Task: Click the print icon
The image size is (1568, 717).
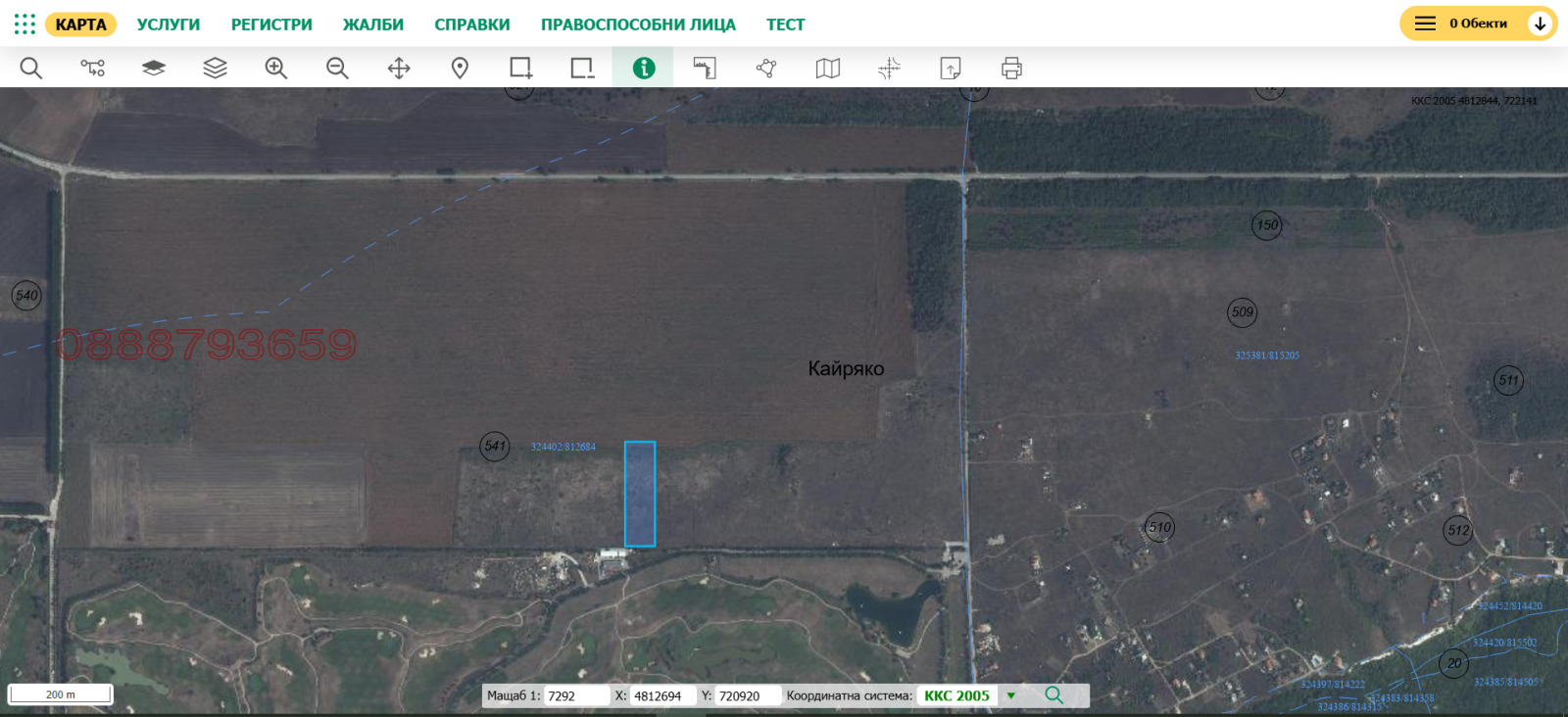Action: (x=1011, y=68)
